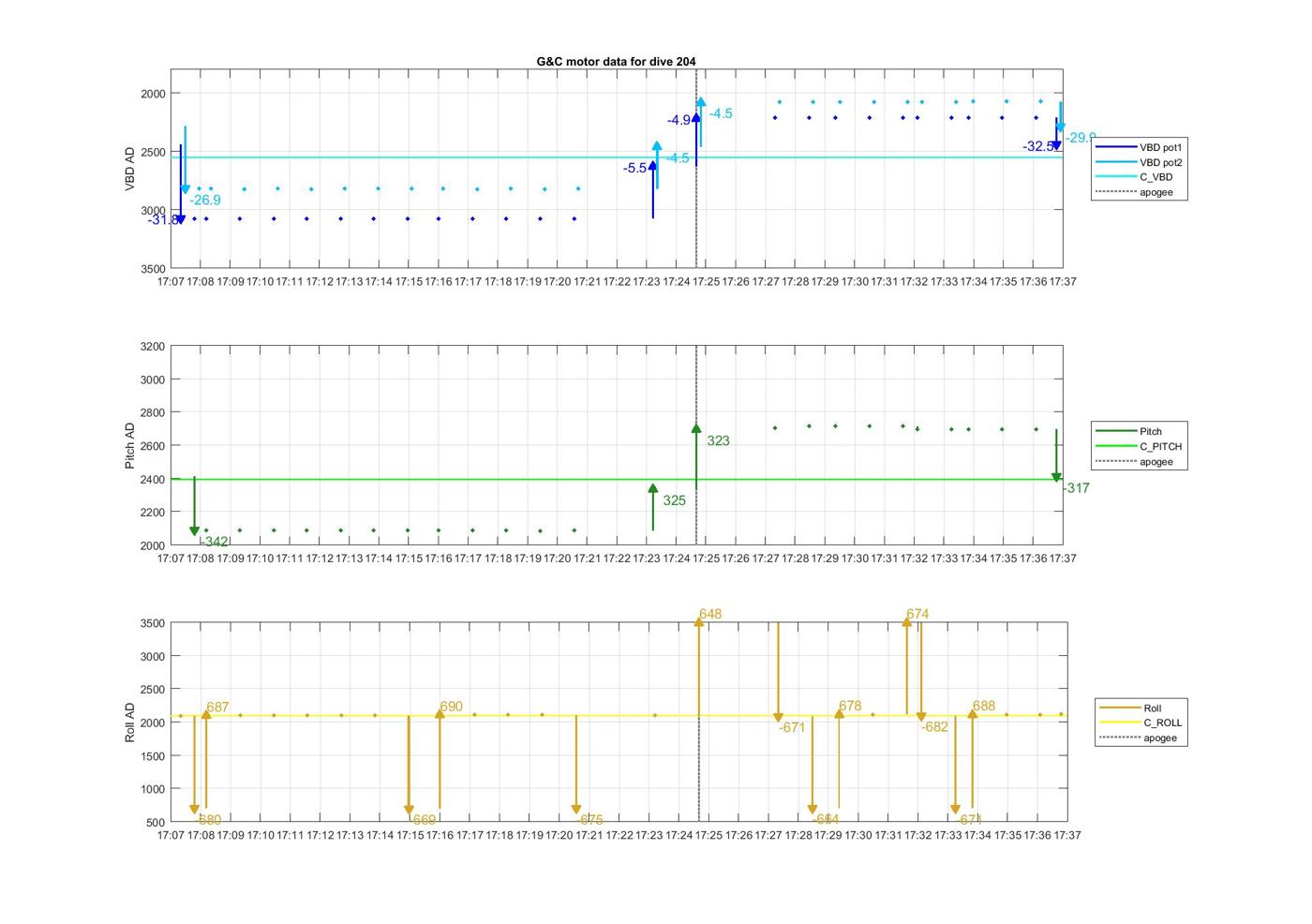This screenshot has width=1312, height=924.
Task: Click the "688" roll annotation
Action: tap(984, 706)
